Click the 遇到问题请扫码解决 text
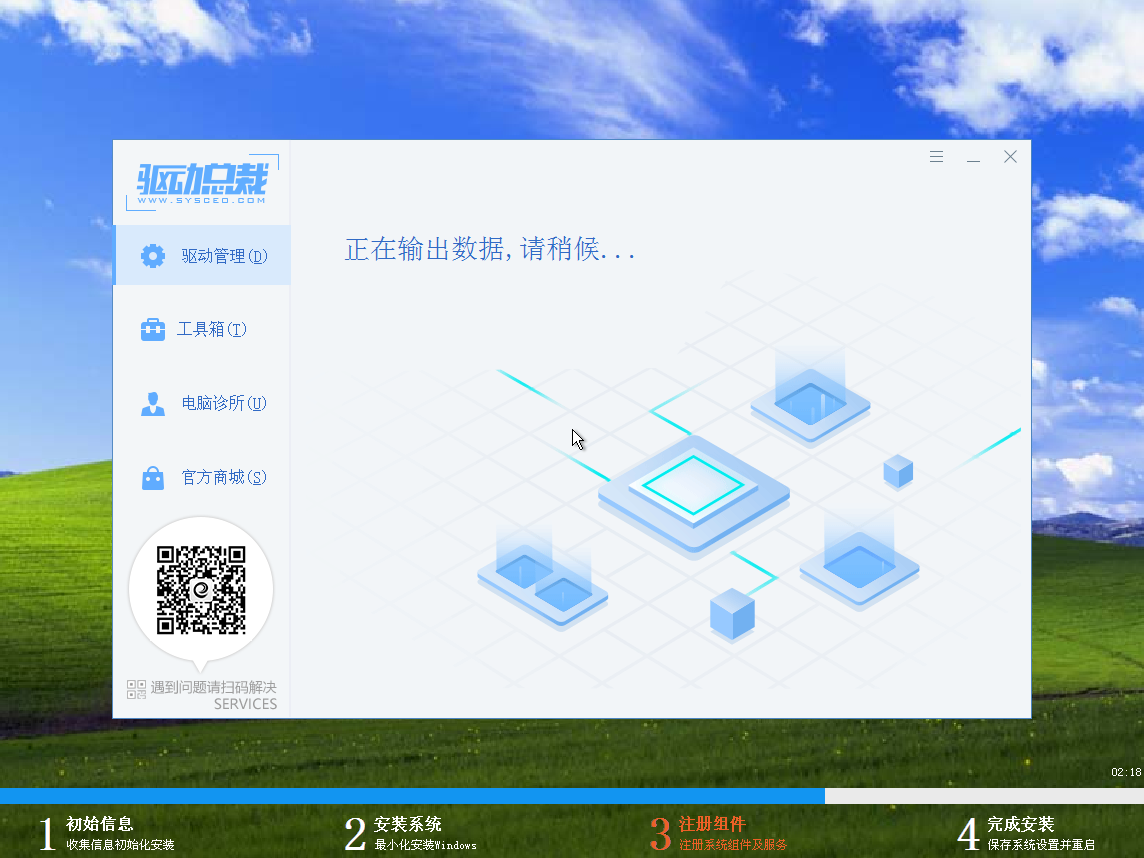Image resolution: width=1144 pixels, height=858 pixels. click(x=214, y=687)
